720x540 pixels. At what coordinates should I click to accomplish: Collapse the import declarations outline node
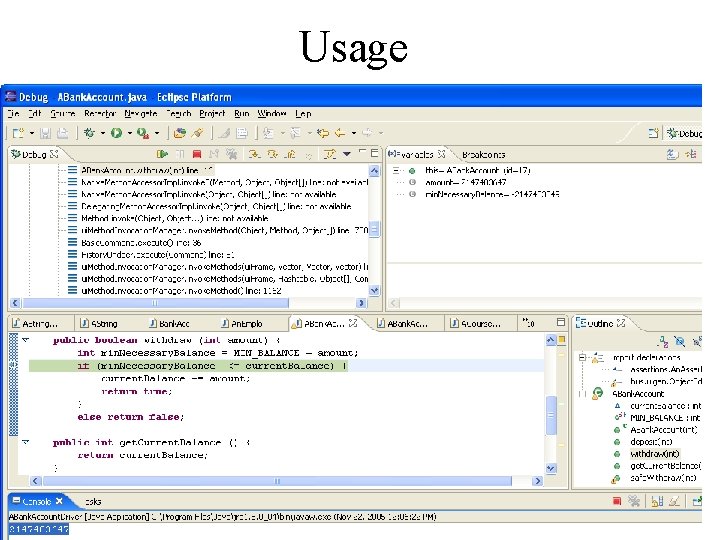(582, 357)
